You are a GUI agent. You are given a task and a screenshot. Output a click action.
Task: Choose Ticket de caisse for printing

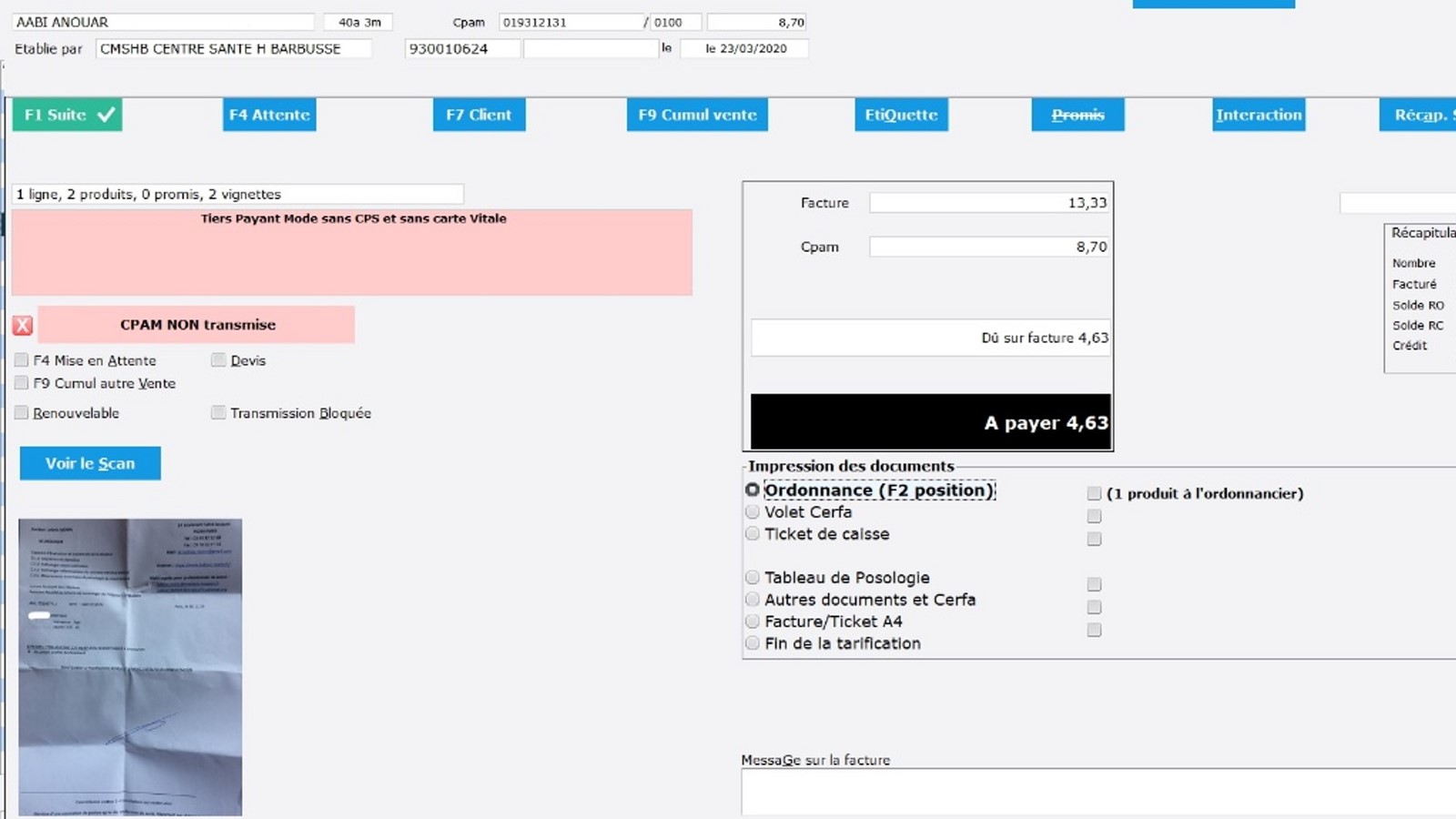753,534
